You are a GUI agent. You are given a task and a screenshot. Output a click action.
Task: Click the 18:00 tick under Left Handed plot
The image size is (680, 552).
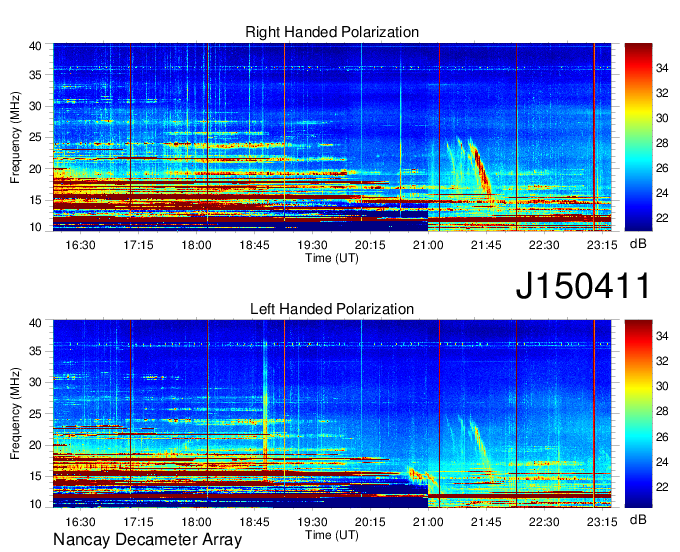(196, 522)
